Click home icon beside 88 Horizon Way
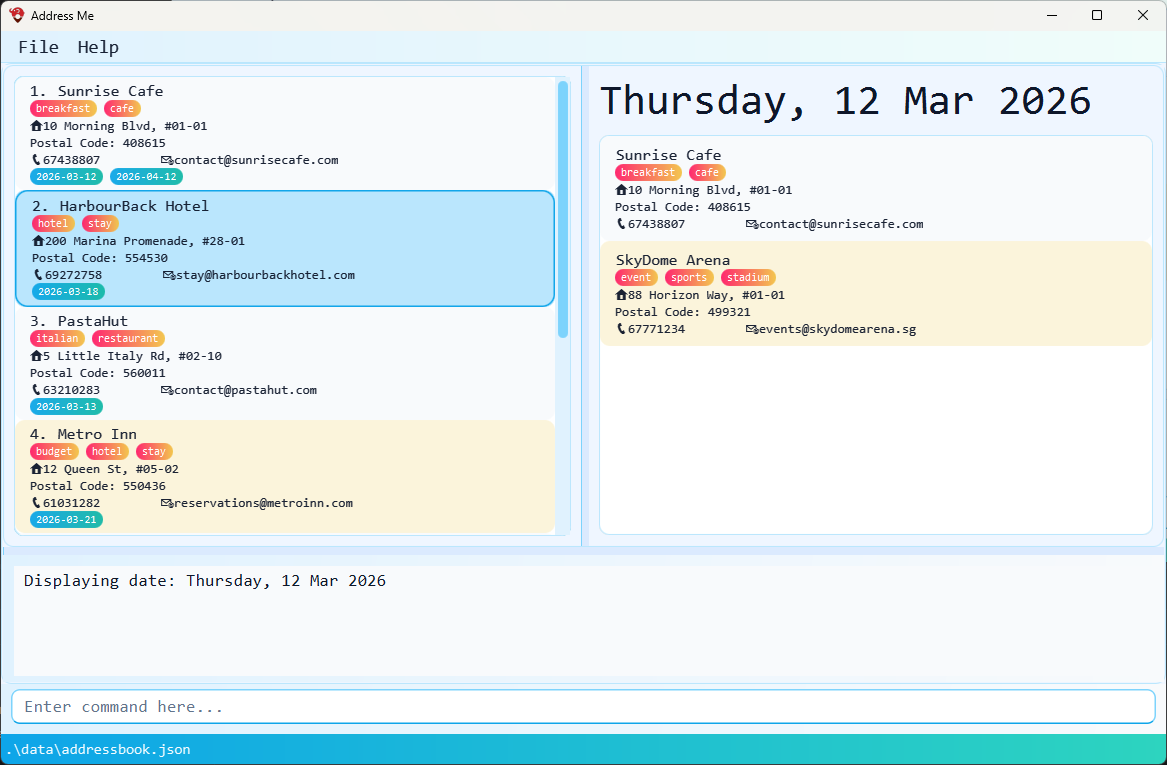1167x765 pixels. pyautogui.click(x=621, y=295)
